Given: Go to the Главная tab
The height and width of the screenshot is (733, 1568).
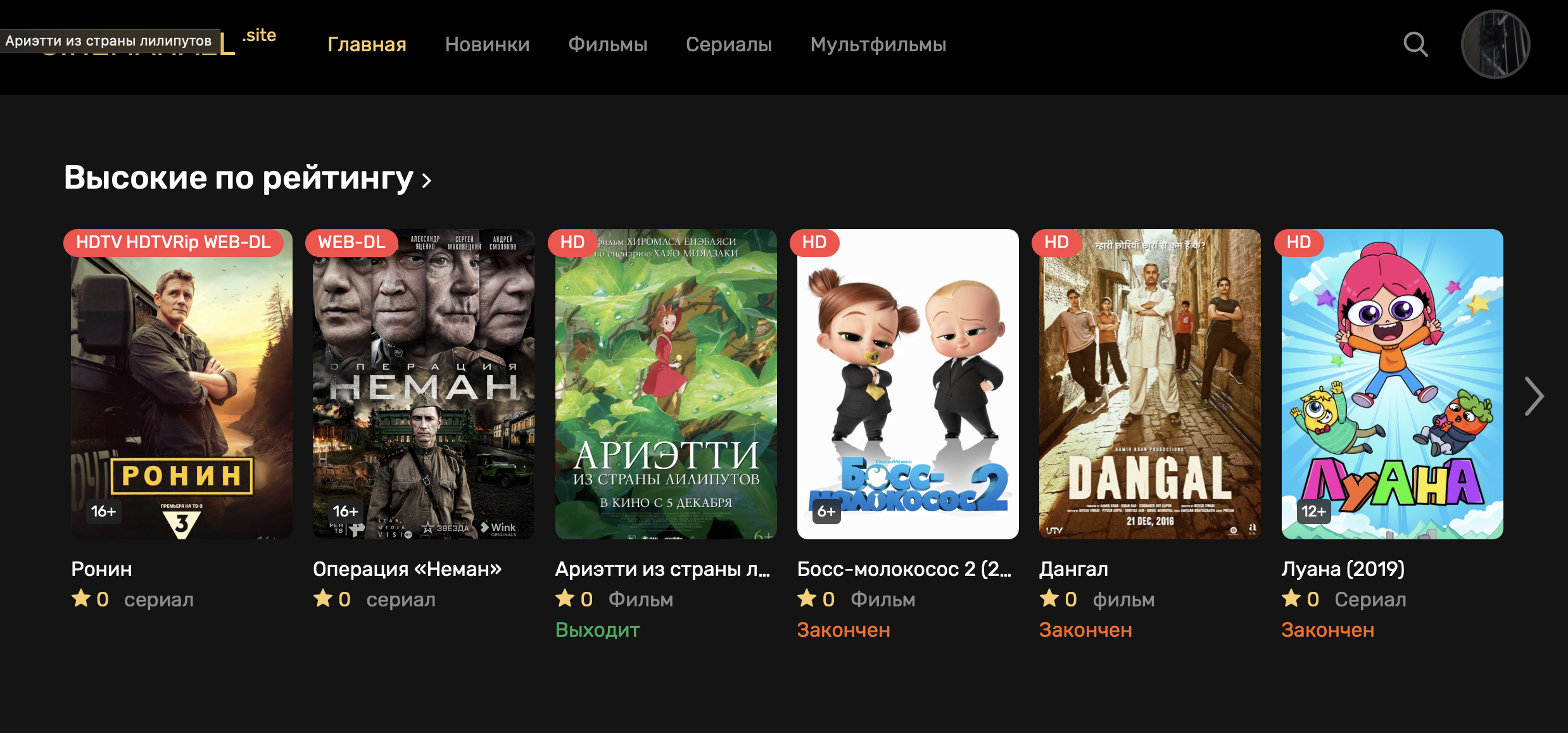Looking at the screenshot, I should (x=367, y=44).
